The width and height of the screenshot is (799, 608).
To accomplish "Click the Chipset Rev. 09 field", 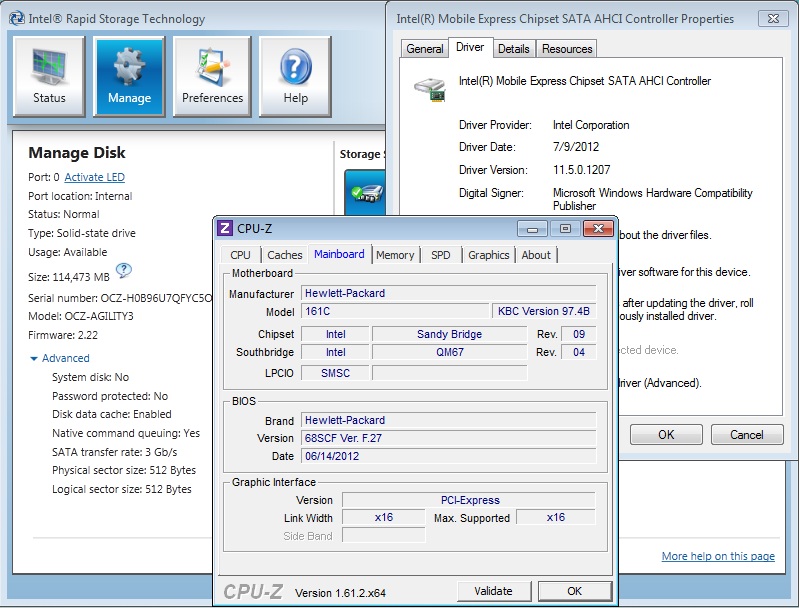I will (x=578, y=334).
